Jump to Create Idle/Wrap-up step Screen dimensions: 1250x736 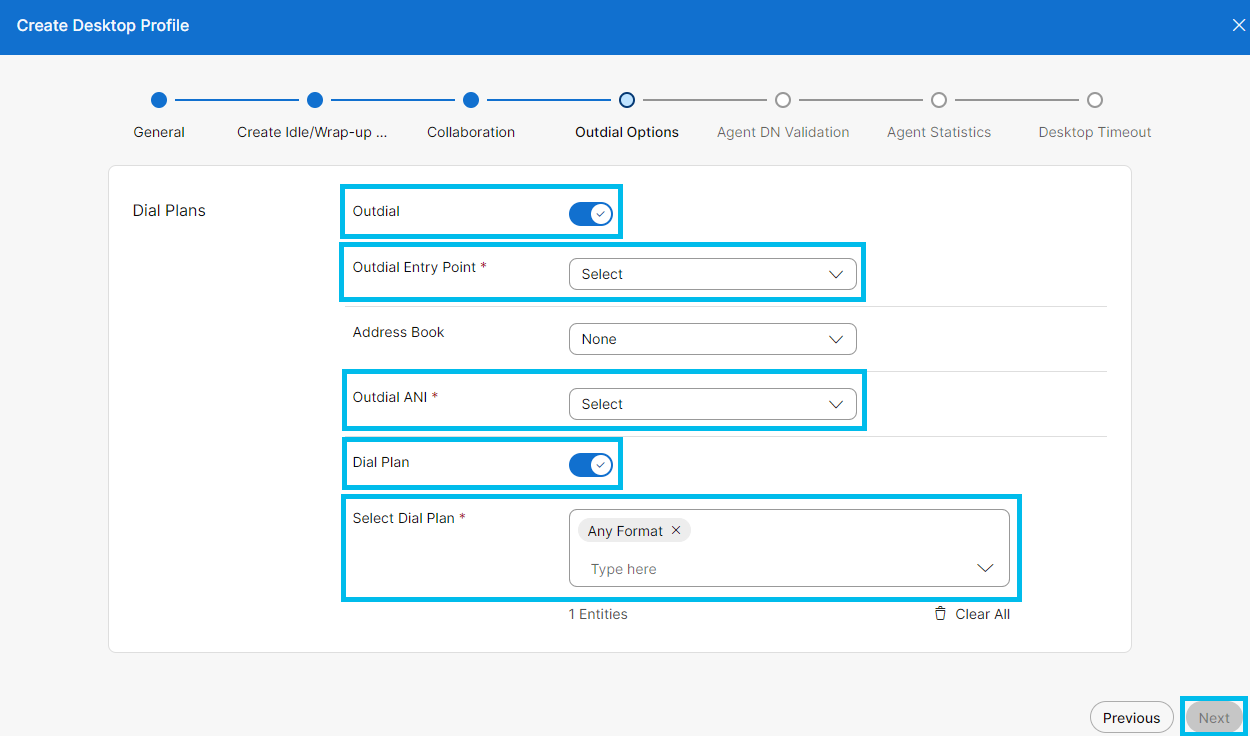click(315, 100)
